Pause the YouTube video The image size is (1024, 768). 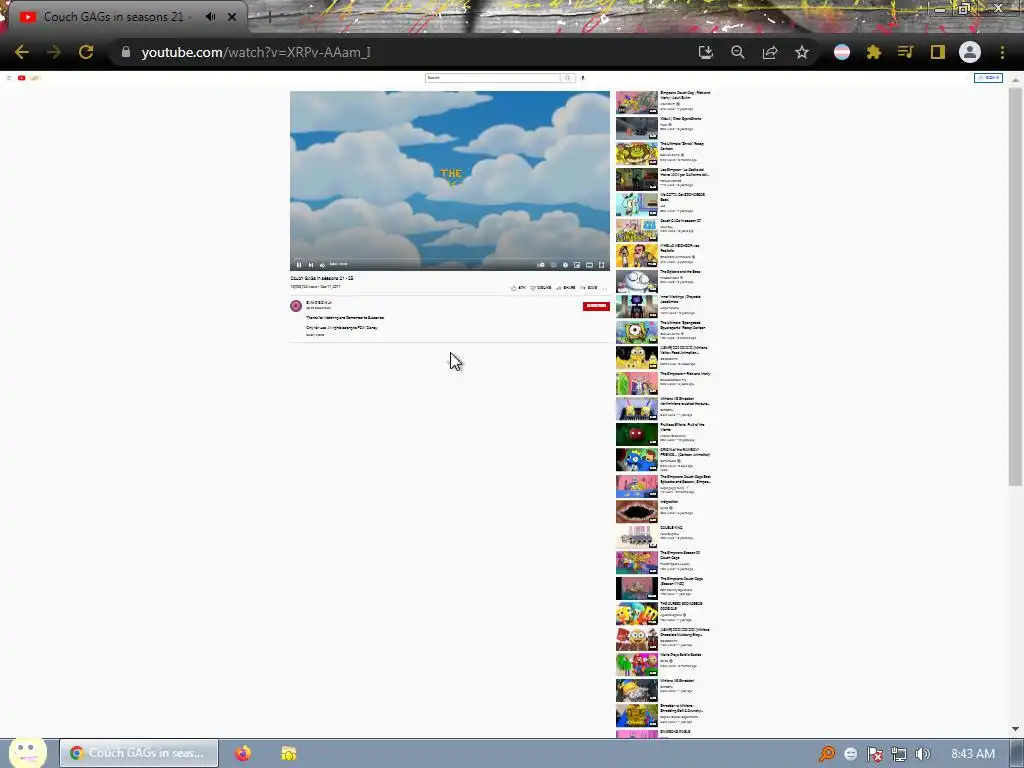point(299,264)
